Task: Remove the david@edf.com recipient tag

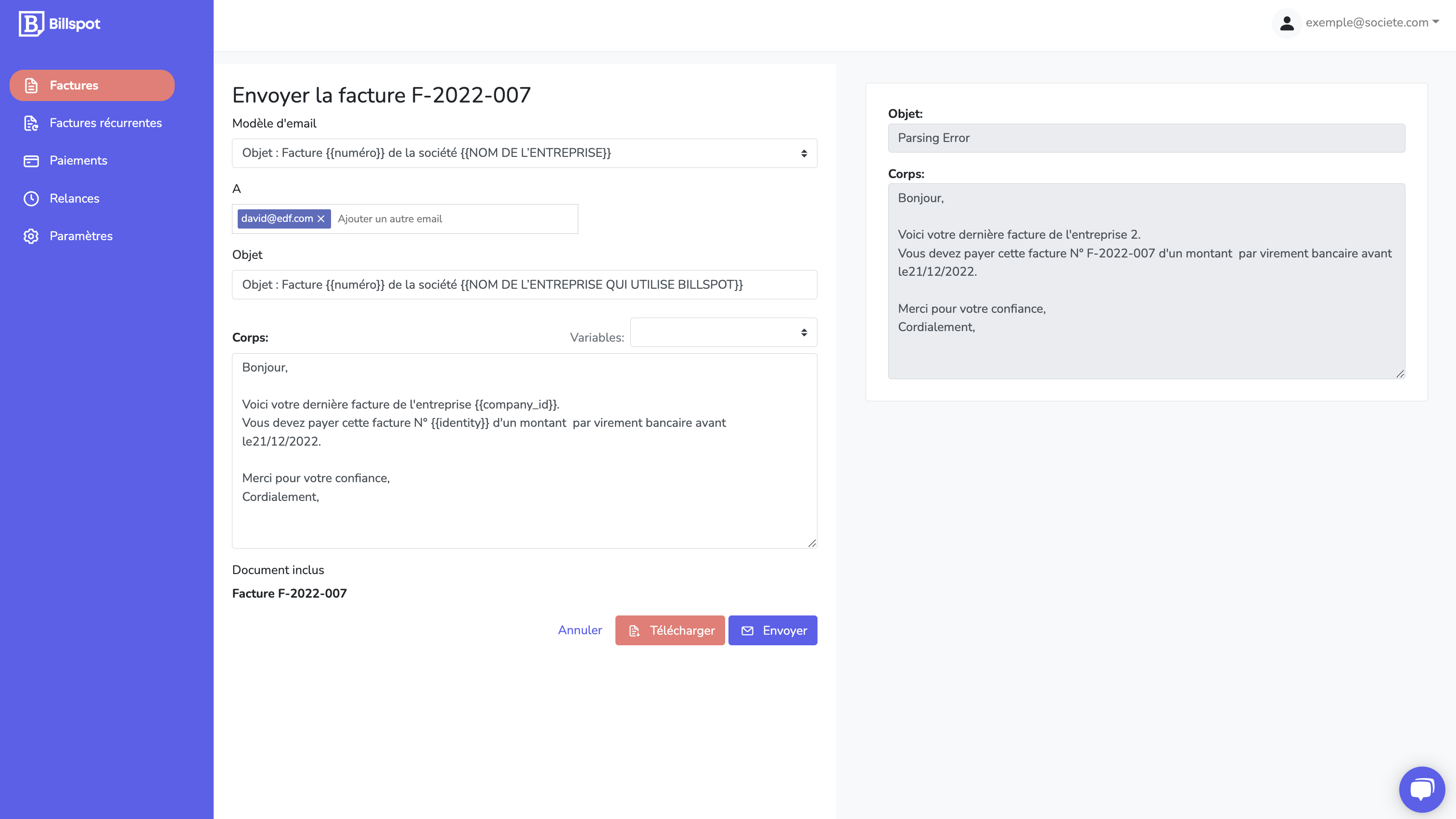Action: [321, 219]
